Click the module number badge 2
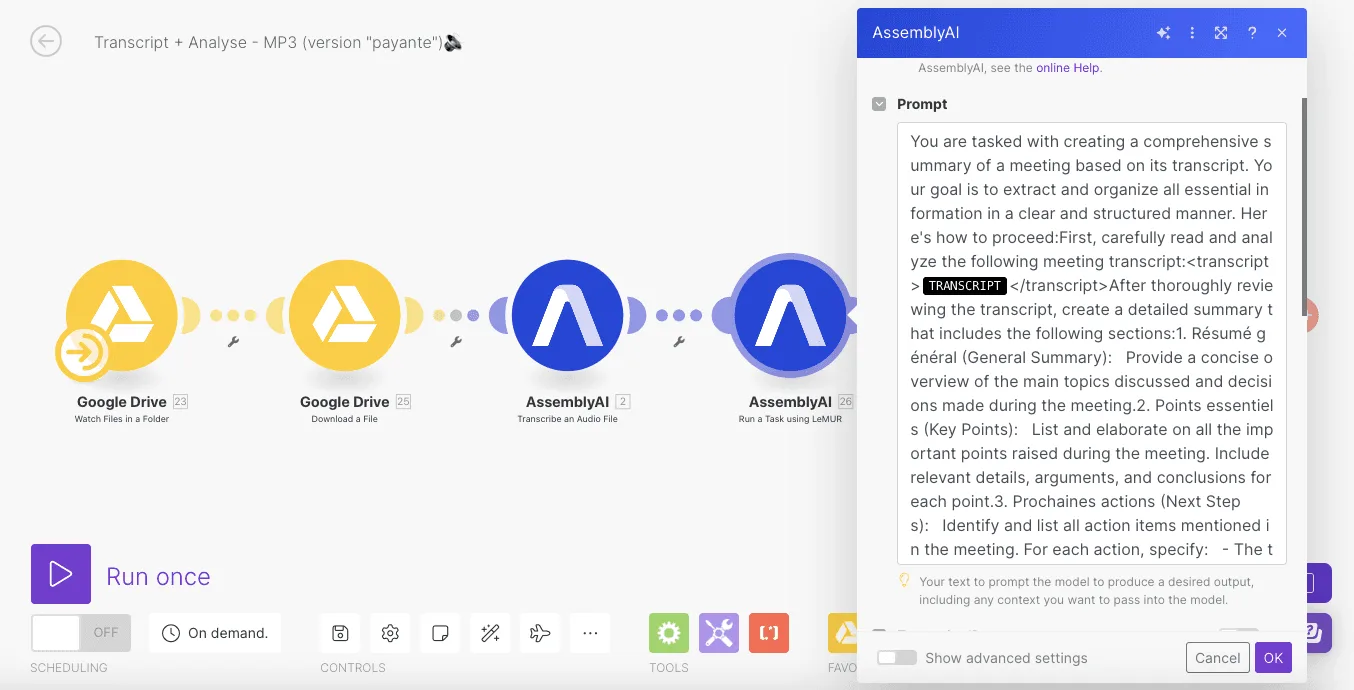This screenshot has width=1354, height=690. point(622,402)
